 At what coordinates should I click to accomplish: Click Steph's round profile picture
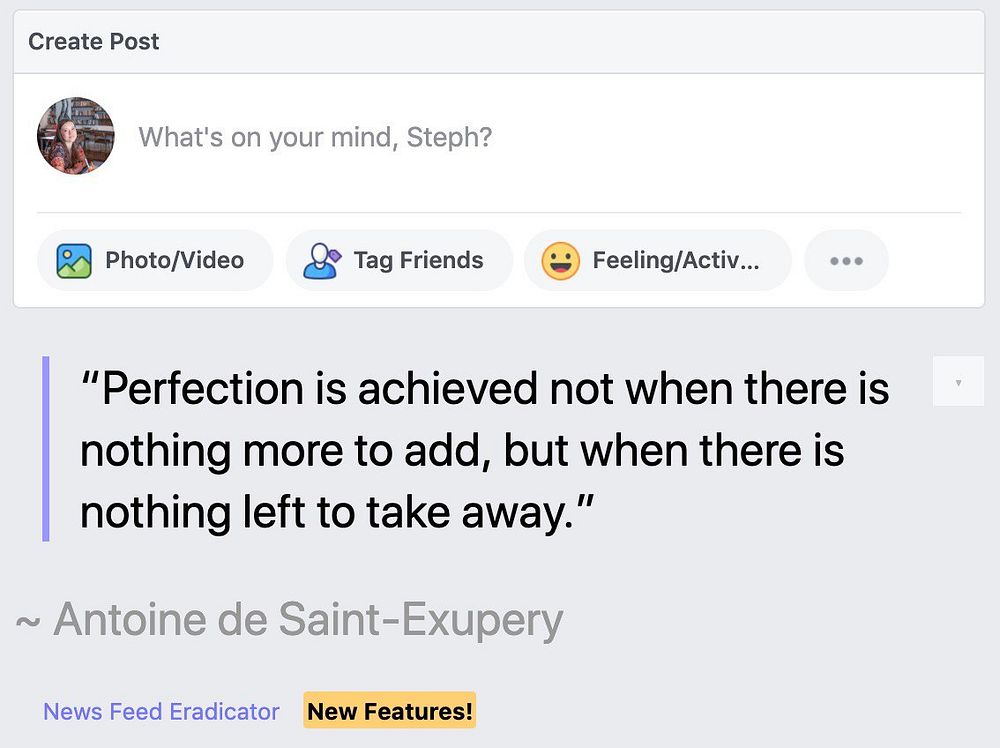click(x=76, y=136)
